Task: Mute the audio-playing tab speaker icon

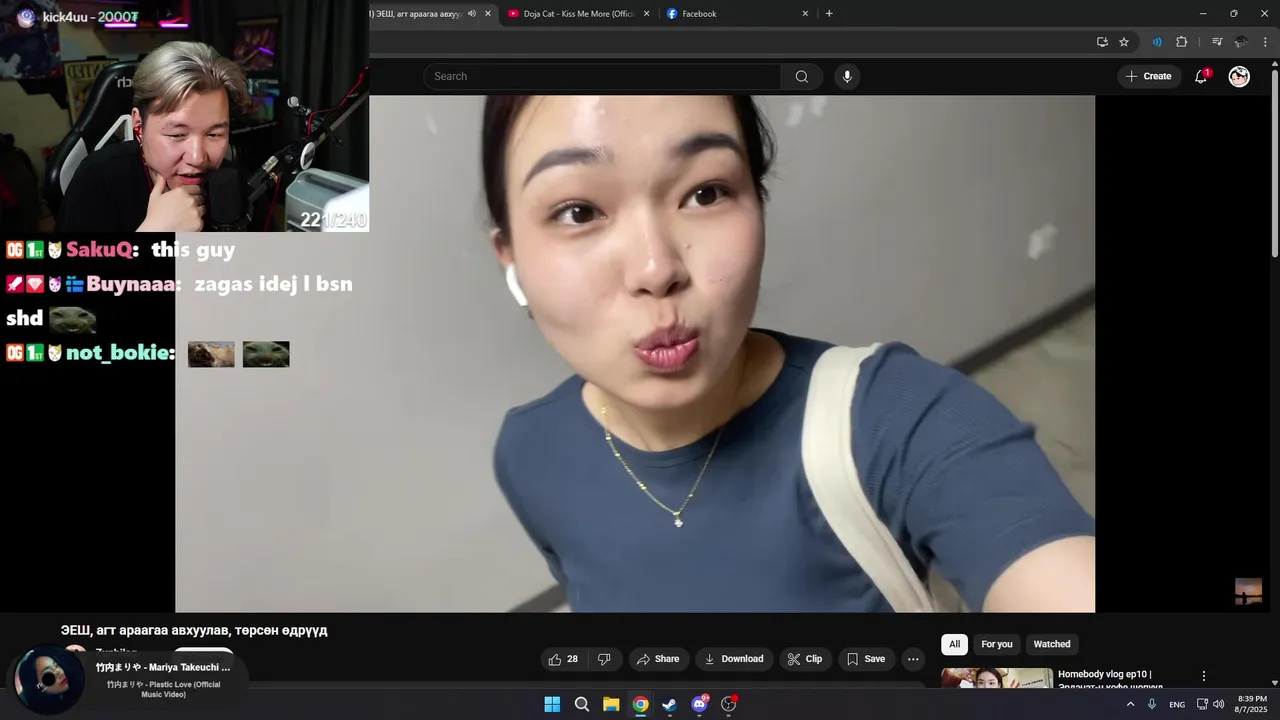Action: (x=472, y=14)
